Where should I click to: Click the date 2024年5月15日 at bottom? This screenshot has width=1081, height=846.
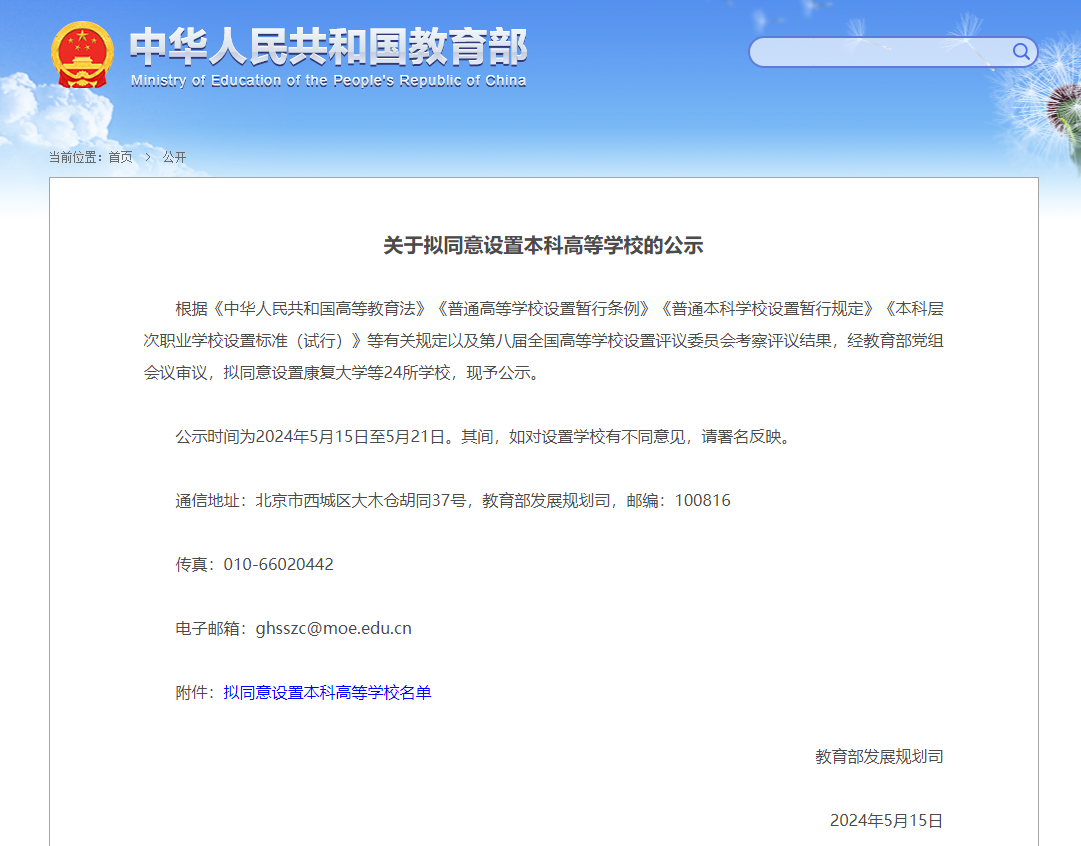click(886, 820)
